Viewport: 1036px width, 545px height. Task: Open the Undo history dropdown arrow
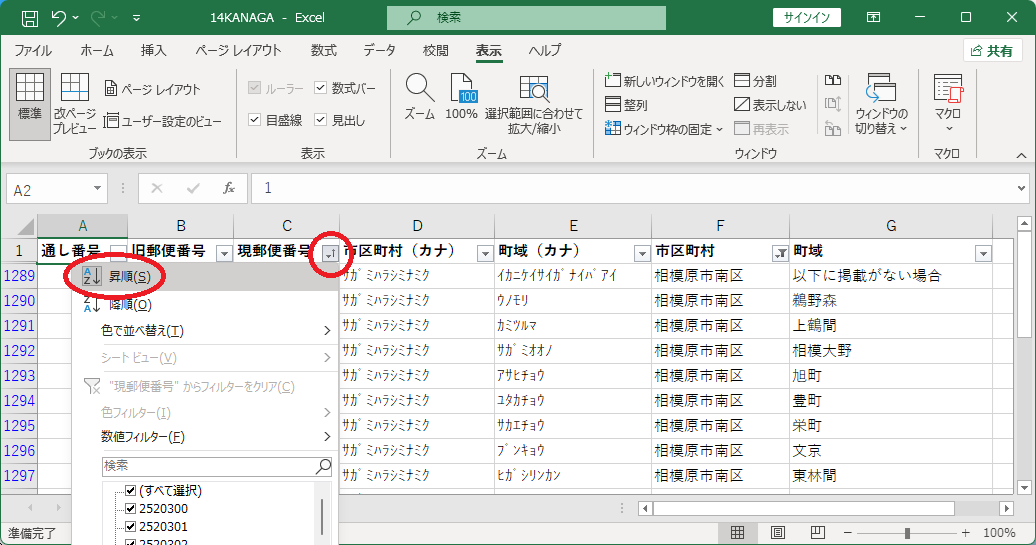point(75,18)
